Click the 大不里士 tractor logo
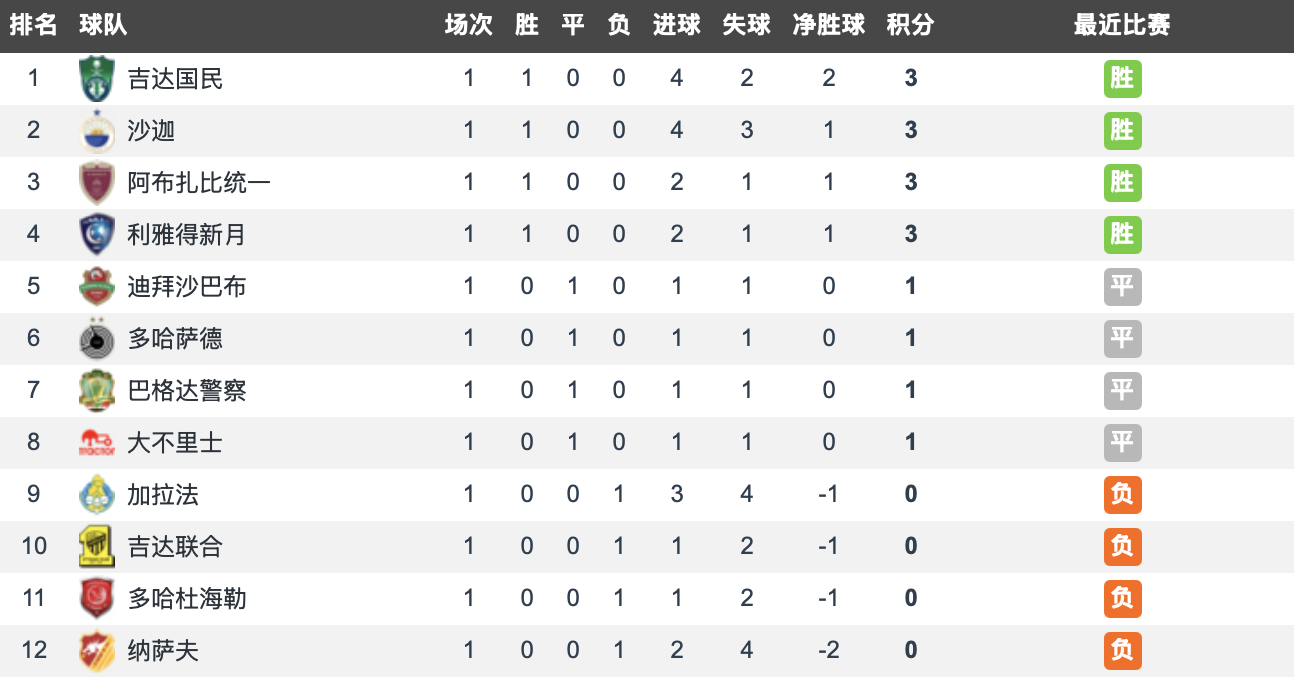1294x684 pixels. pos(97,443)
